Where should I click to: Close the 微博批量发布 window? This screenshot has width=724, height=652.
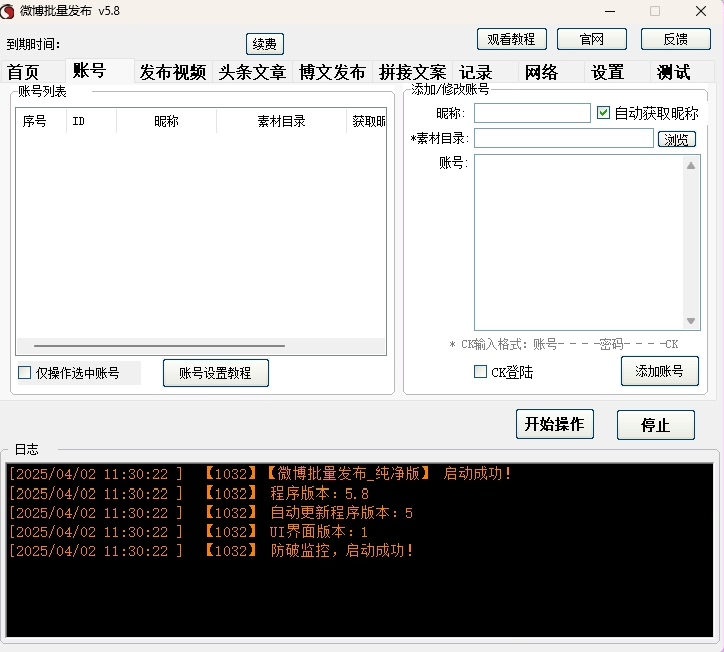700,11
